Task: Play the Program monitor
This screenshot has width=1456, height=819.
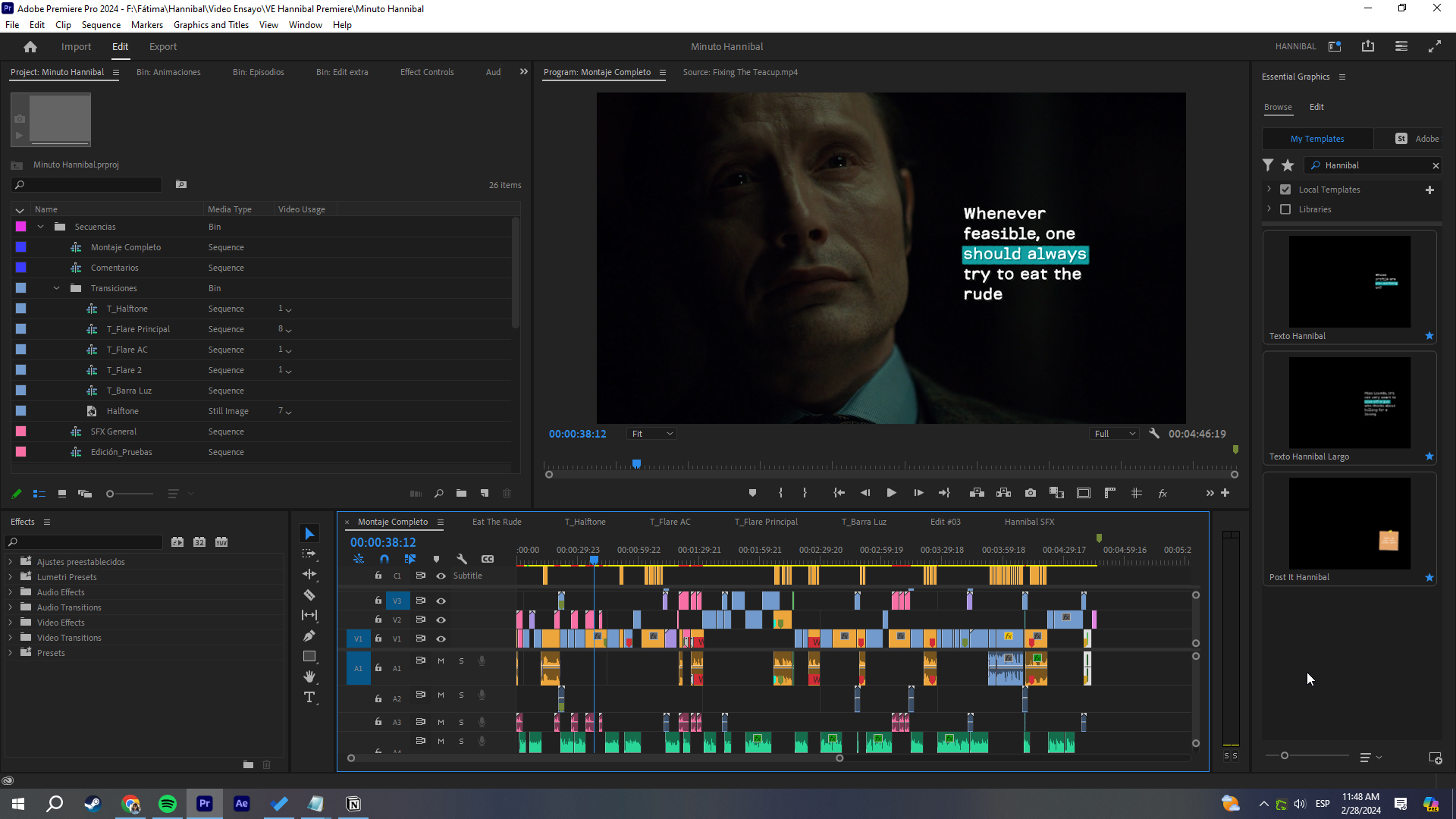Action: click(x=892, y=493)
